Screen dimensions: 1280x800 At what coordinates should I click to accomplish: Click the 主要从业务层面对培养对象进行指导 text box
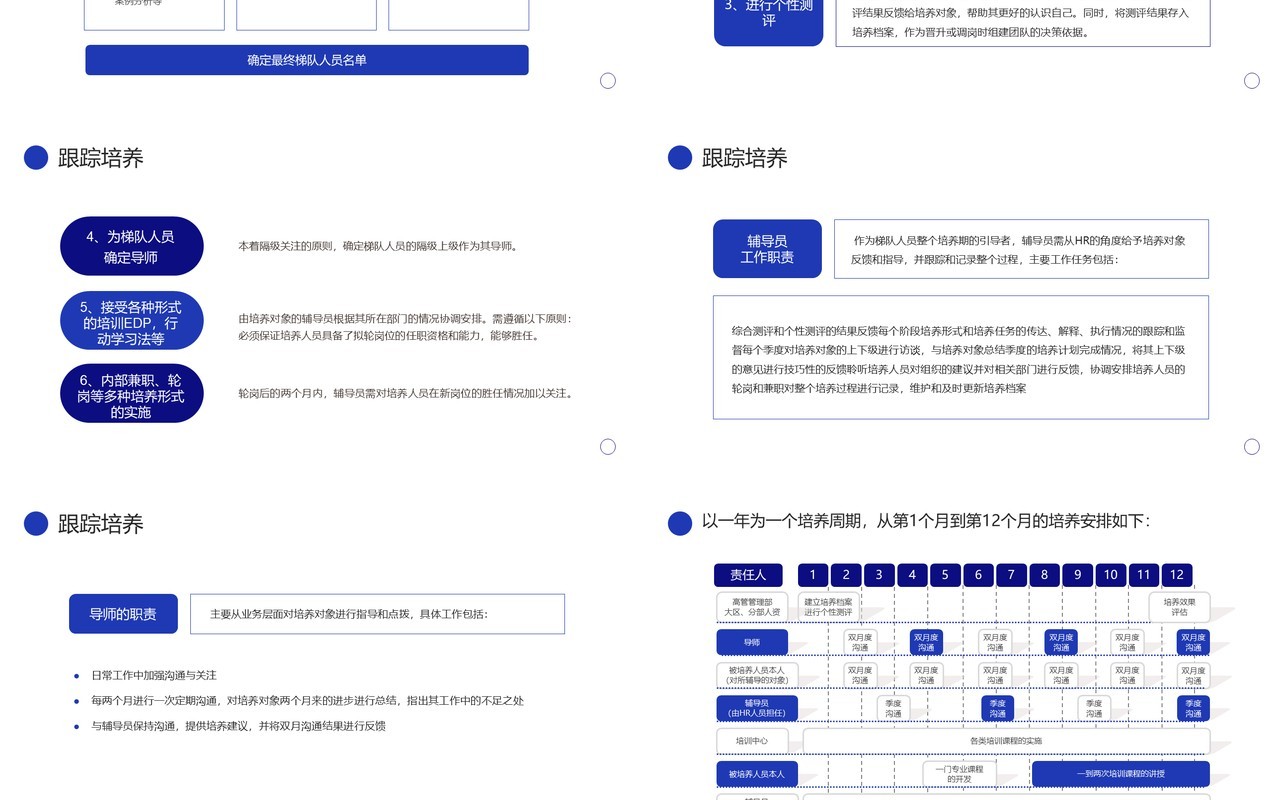[377, 614]
